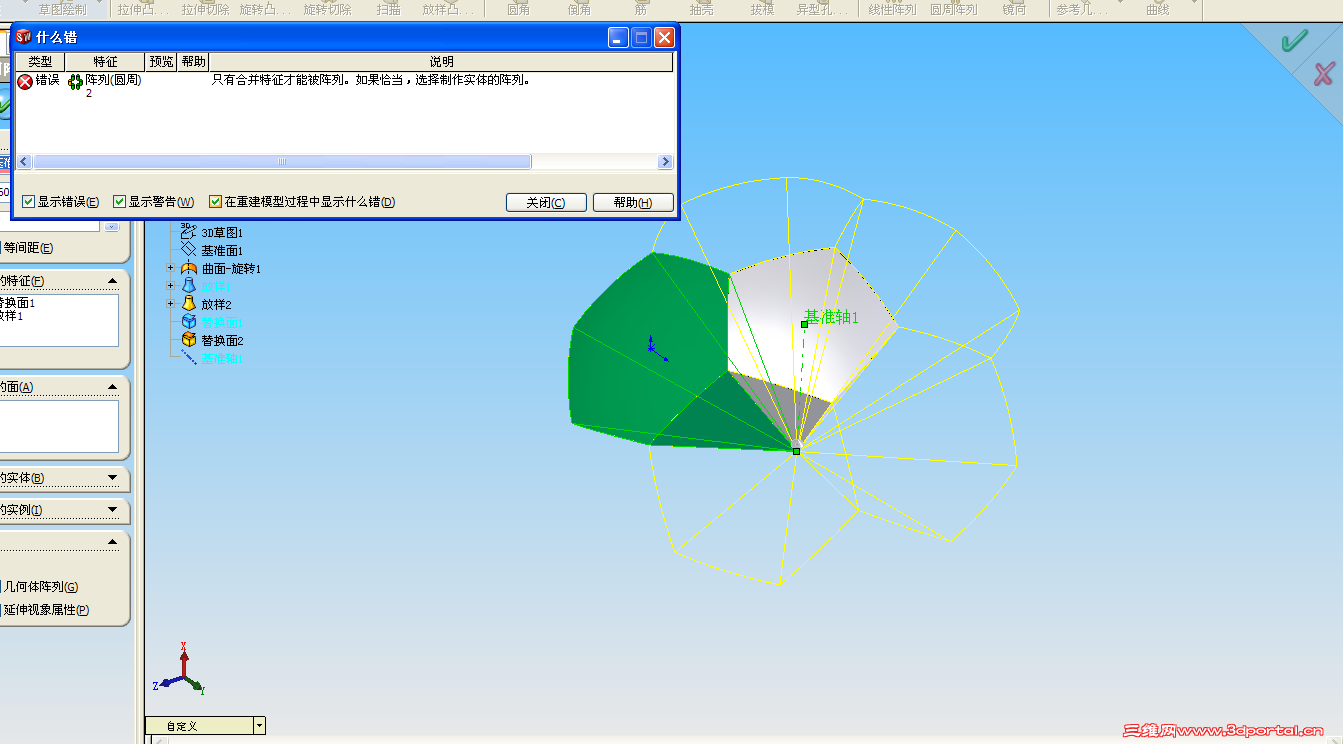Expand the 曲面-旋转1 tree node
This screenshot has height=744, width=1343.
pyautogui.click(x=171, y=268)
